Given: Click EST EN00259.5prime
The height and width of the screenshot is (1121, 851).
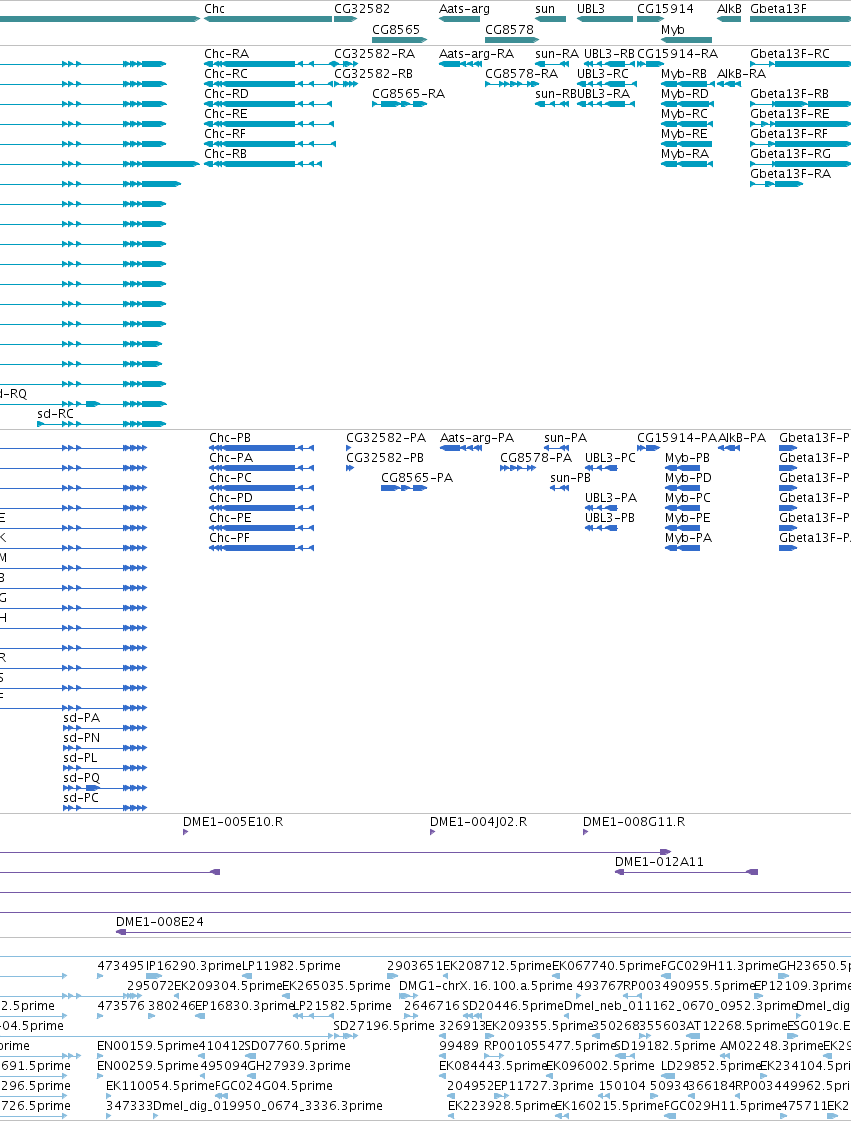Looking at the screenshot, I should point(148,1066).
